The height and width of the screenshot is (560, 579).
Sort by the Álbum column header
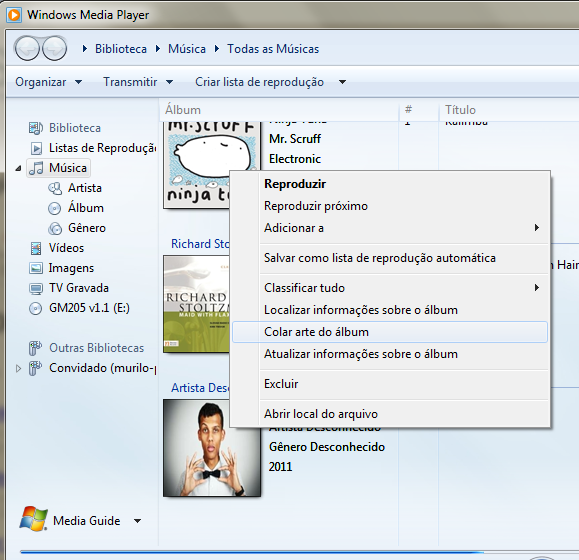point(279,110)
